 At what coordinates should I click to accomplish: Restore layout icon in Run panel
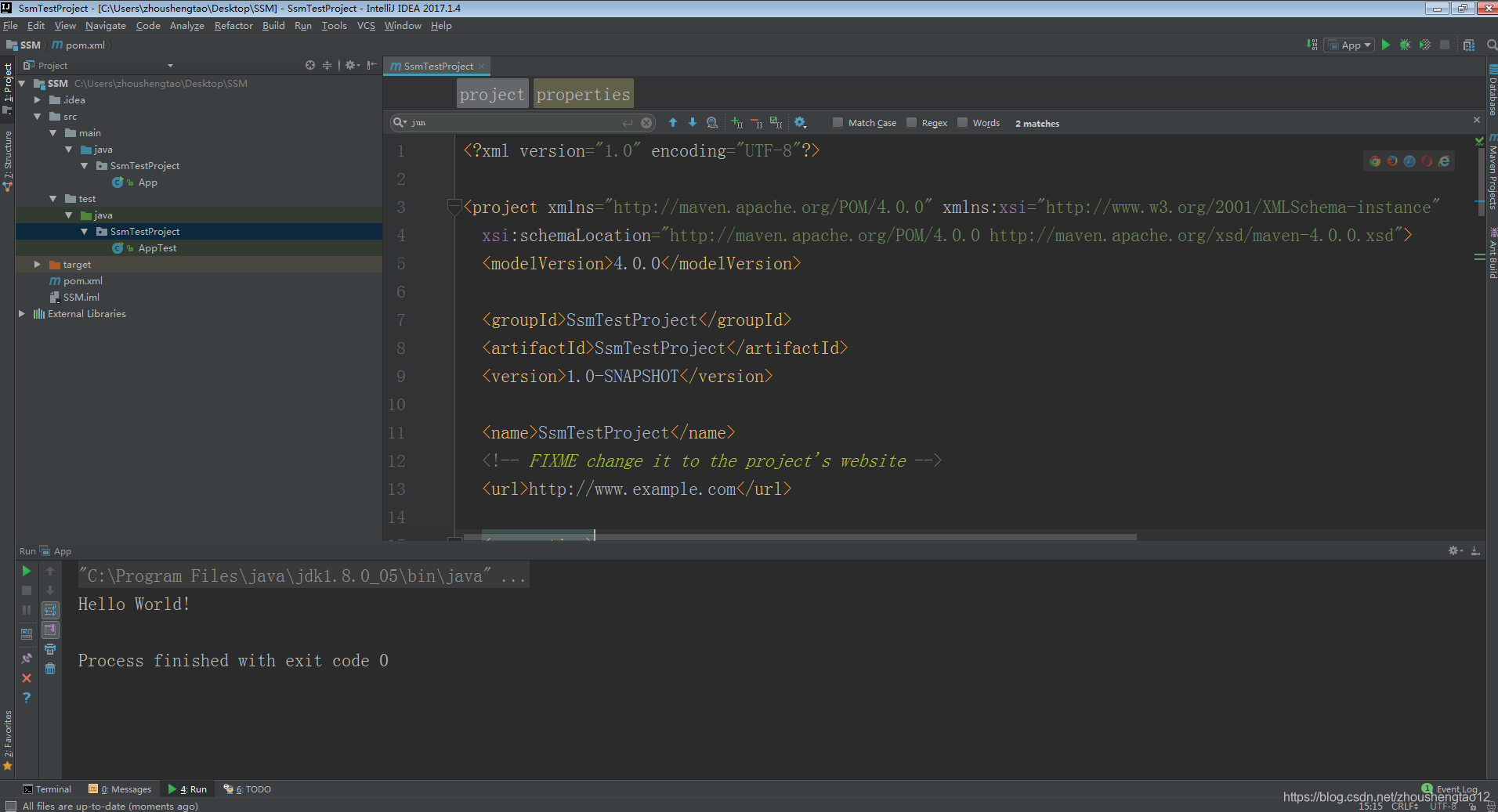coord(27,633)
